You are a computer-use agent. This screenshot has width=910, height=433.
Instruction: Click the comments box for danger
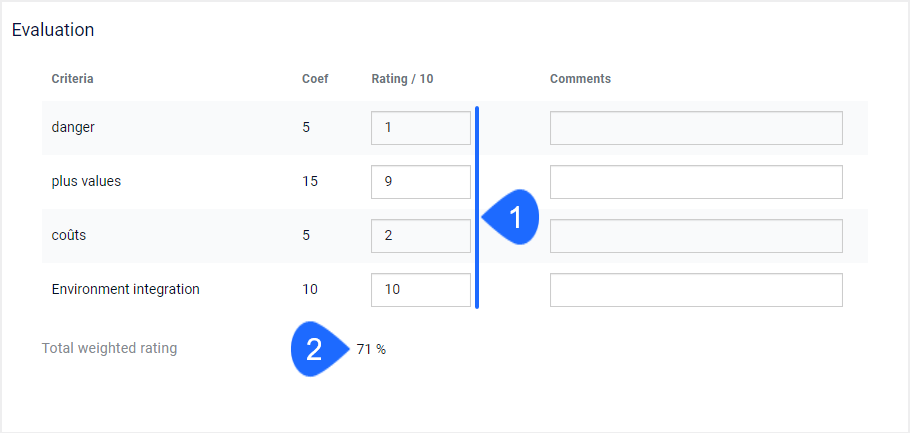(x=696, y=128)
